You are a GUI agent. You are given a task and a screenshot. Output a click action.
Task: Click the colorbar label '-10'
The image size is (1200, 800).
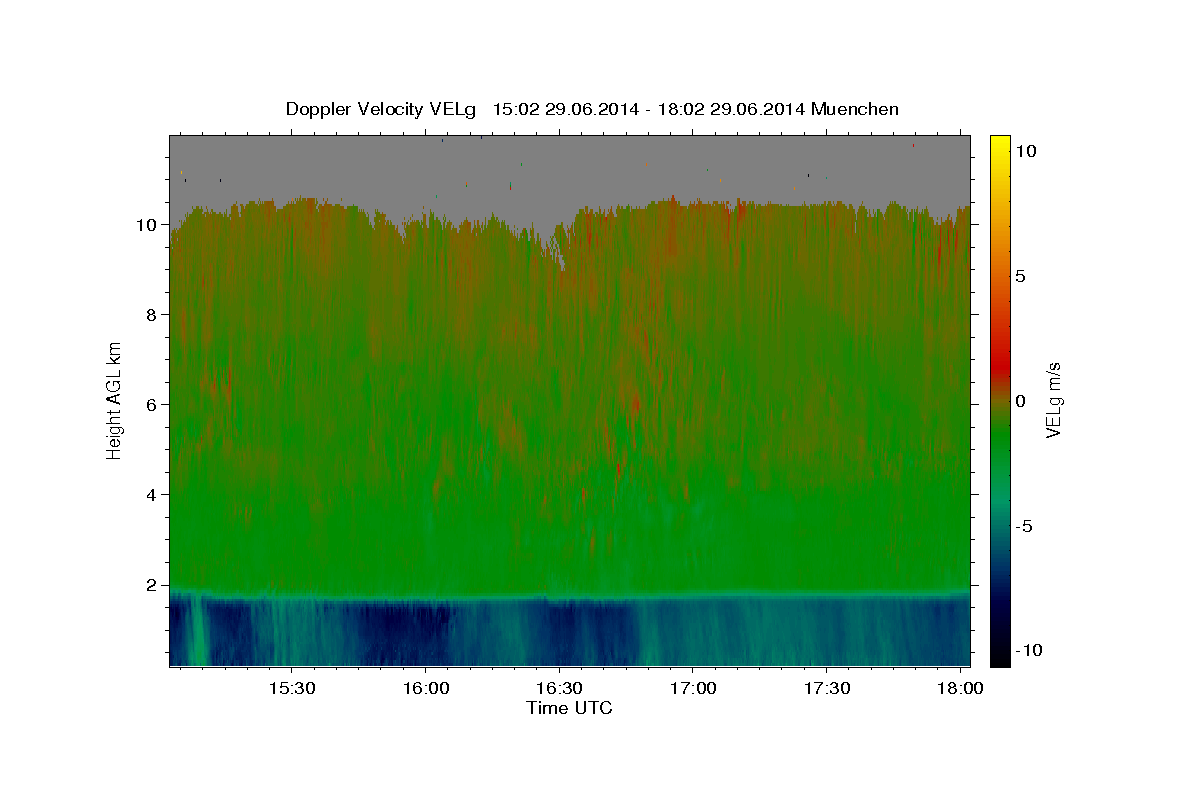point(1029,650)
